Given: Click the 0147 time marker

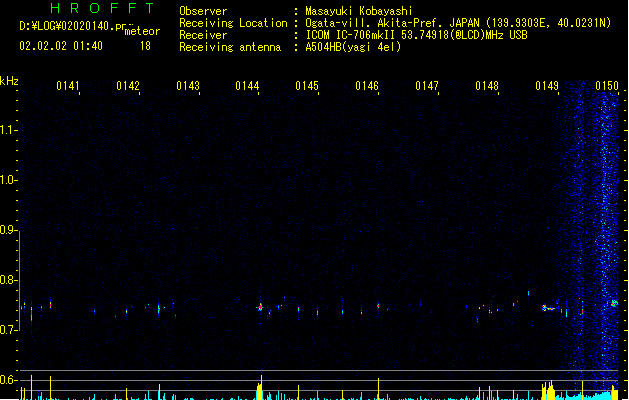Looking at the screenshot, I should [427, 86].
